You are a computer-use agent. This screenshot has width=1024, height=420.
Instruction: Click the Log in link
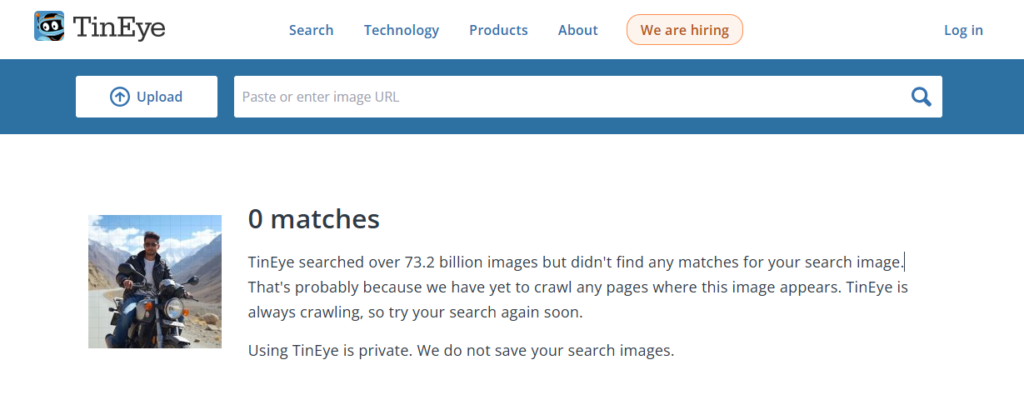[963, 30]
